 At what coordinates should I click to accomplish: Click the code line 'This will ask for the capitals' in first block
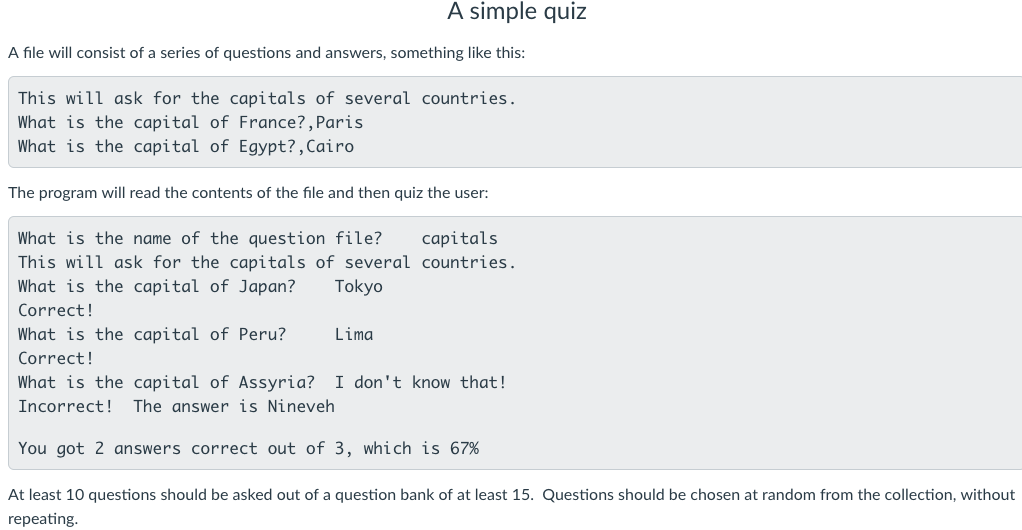click(x=267, y=98)
